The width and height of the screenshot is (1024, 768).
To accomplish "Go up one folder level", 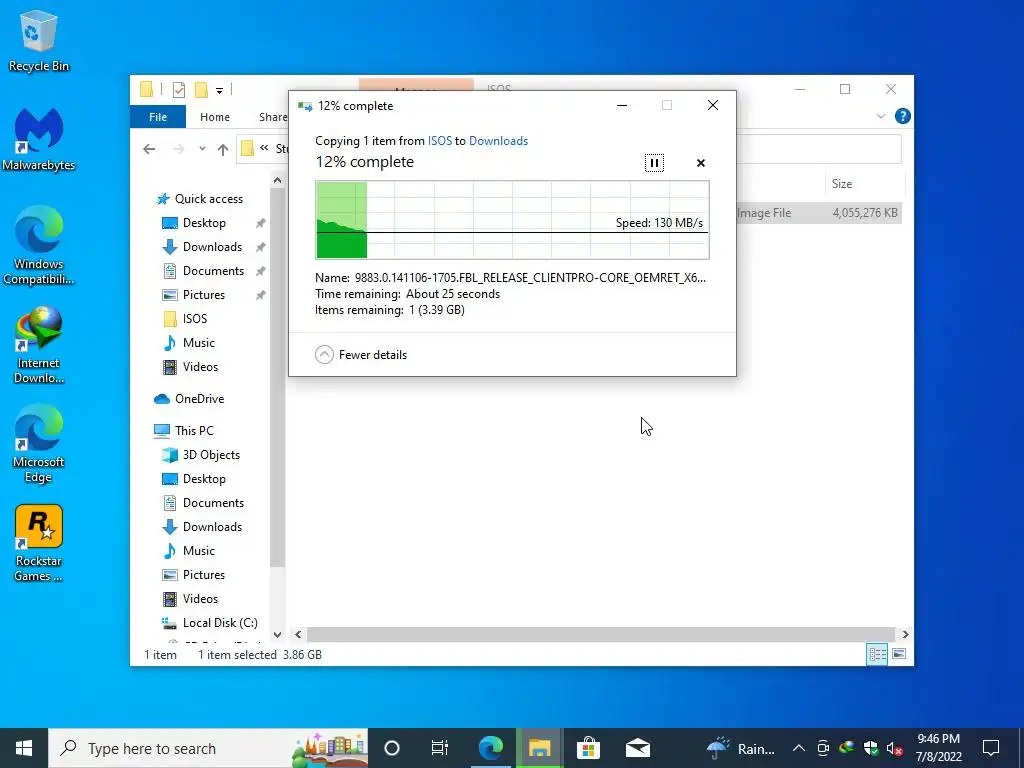I will coord(223,149).
